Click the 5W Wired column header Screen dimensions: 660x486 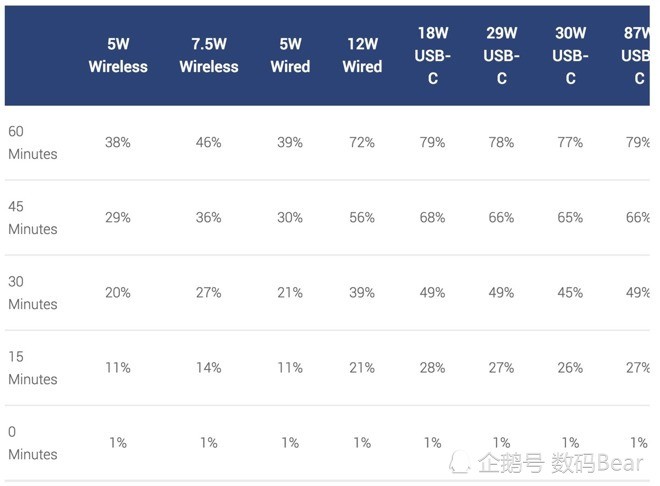pos(290,55)
